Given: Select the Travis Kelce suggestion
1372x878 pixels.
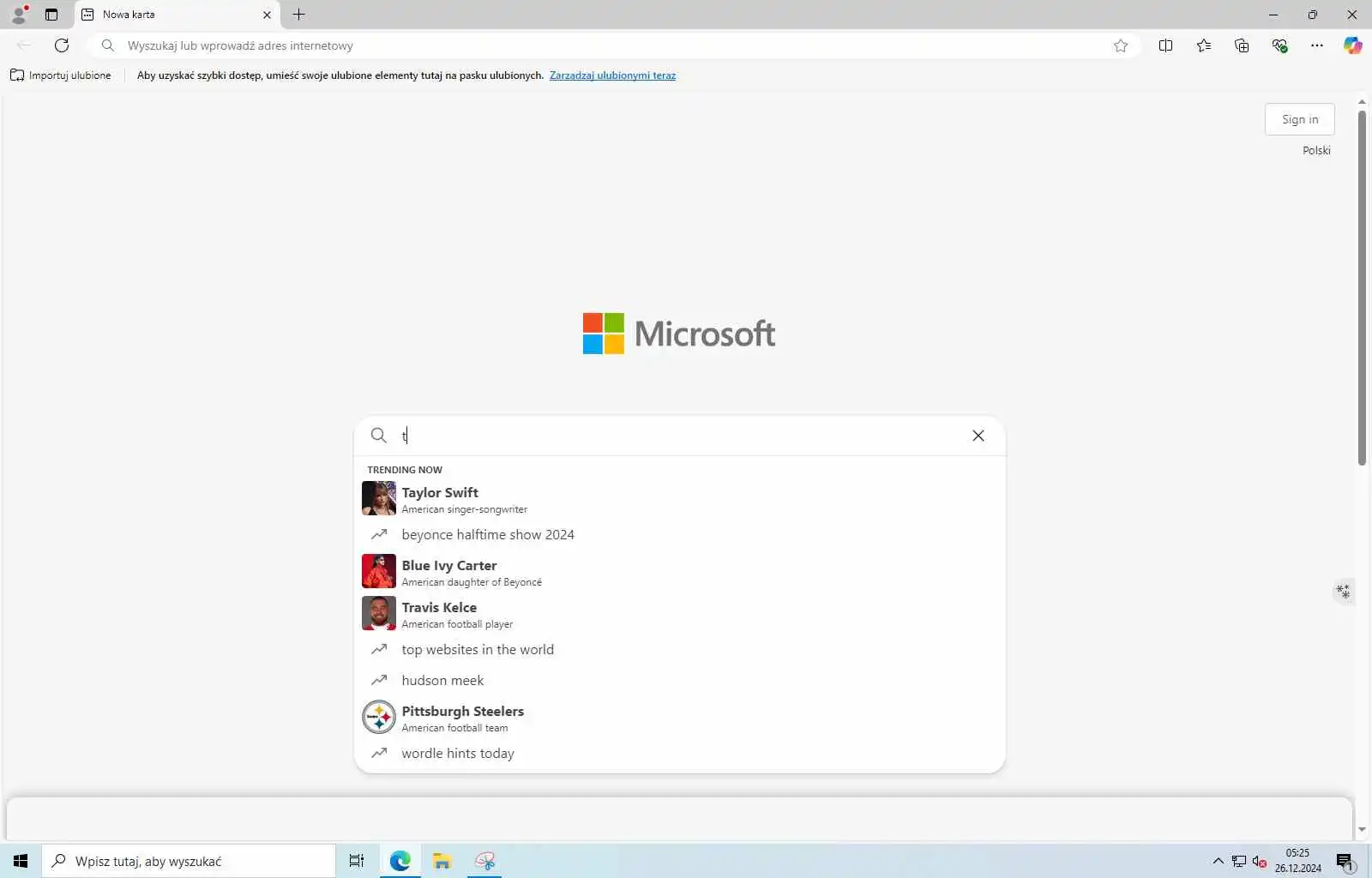Looking at the screenshot, I should pyautogui.click(x=679, y=614).
